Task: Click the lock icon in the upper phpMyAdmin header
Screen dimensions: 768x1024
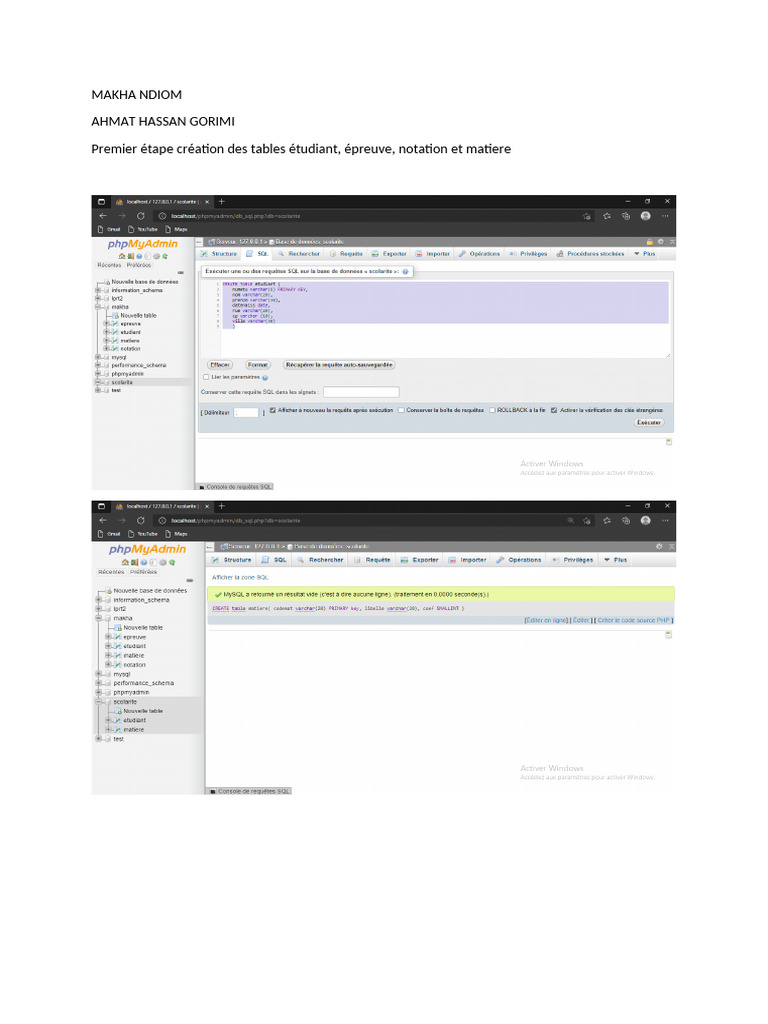Action: (x=650, y=242)
